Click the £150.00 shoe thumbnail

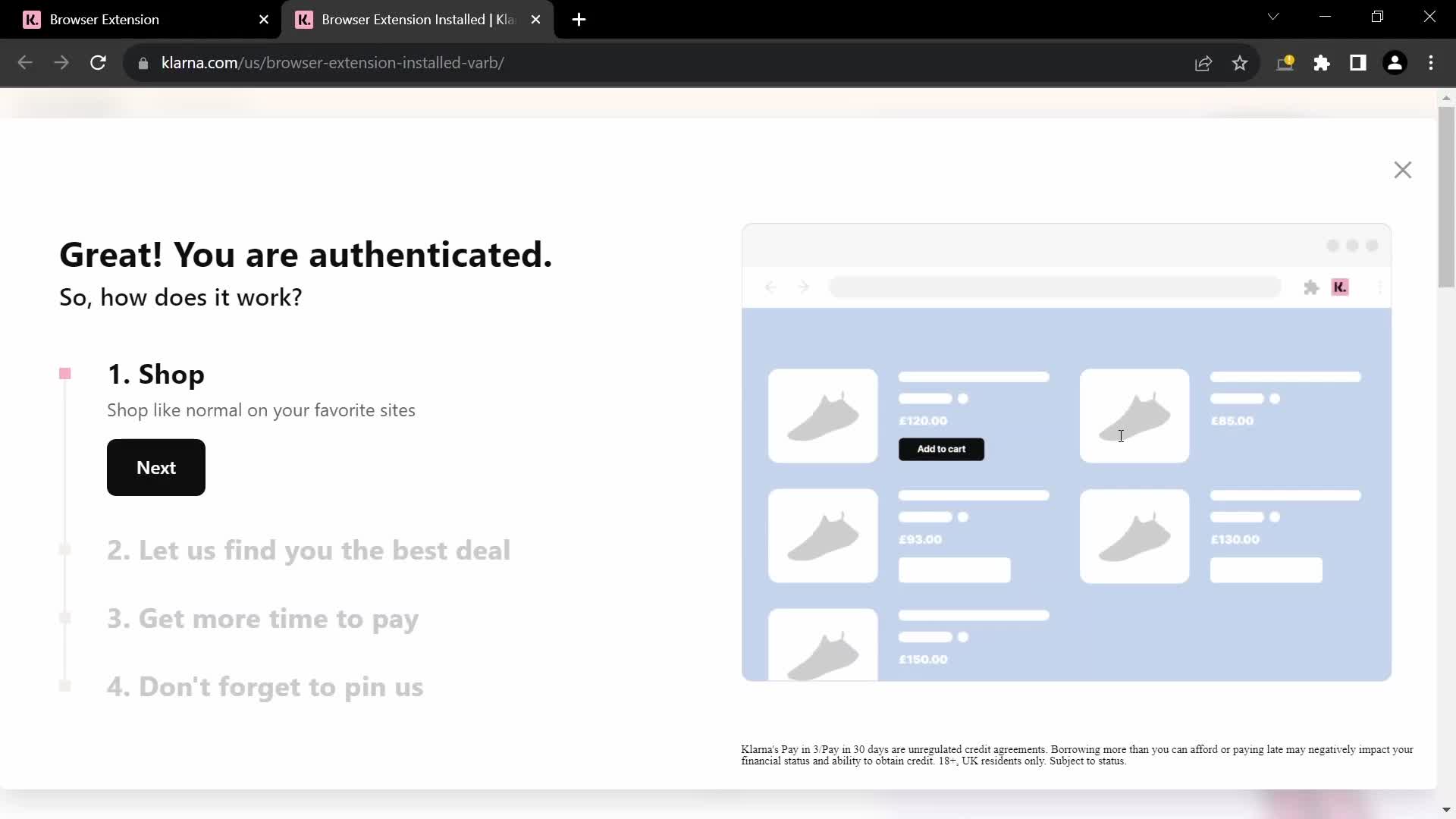point(823,645)
